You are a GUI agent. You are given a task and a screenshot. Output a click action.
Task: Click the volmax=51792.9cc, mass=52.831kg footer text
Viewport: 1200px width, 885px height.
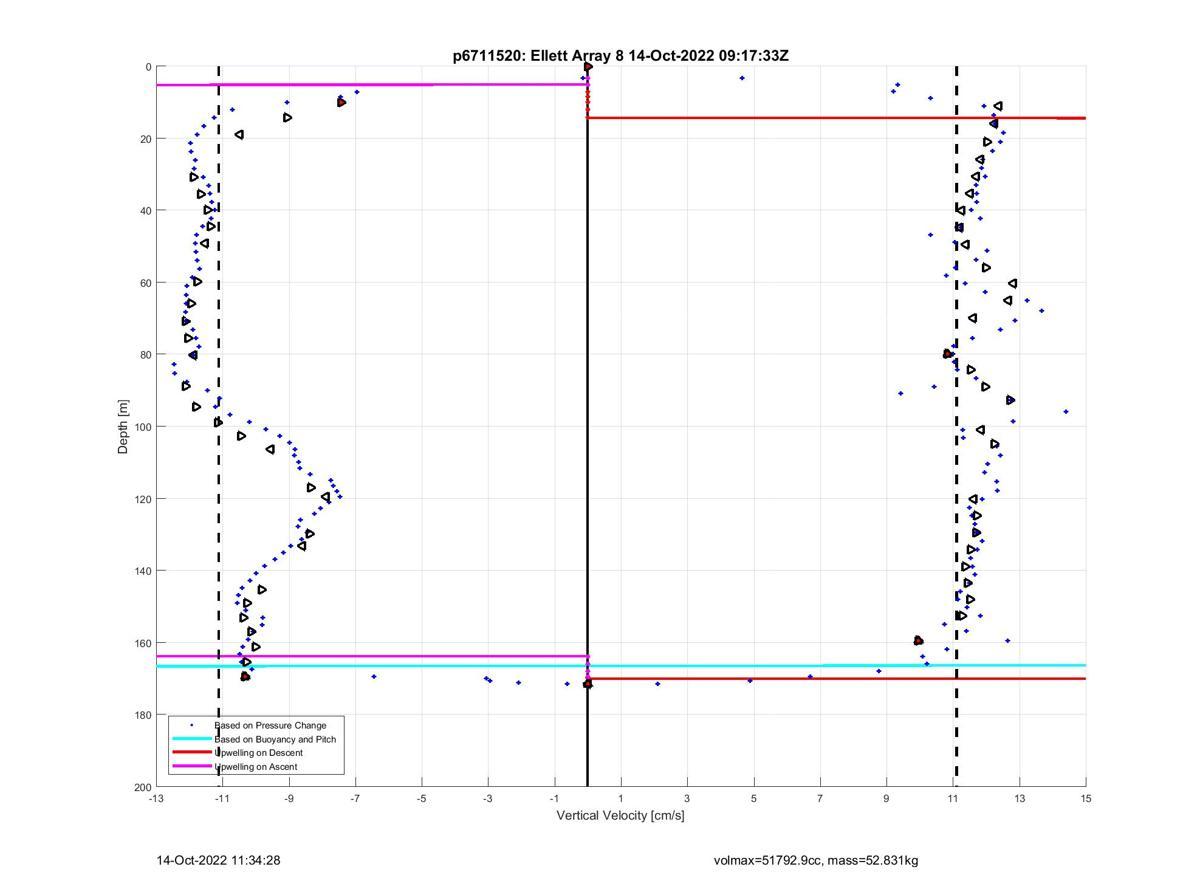pos(816,860)
